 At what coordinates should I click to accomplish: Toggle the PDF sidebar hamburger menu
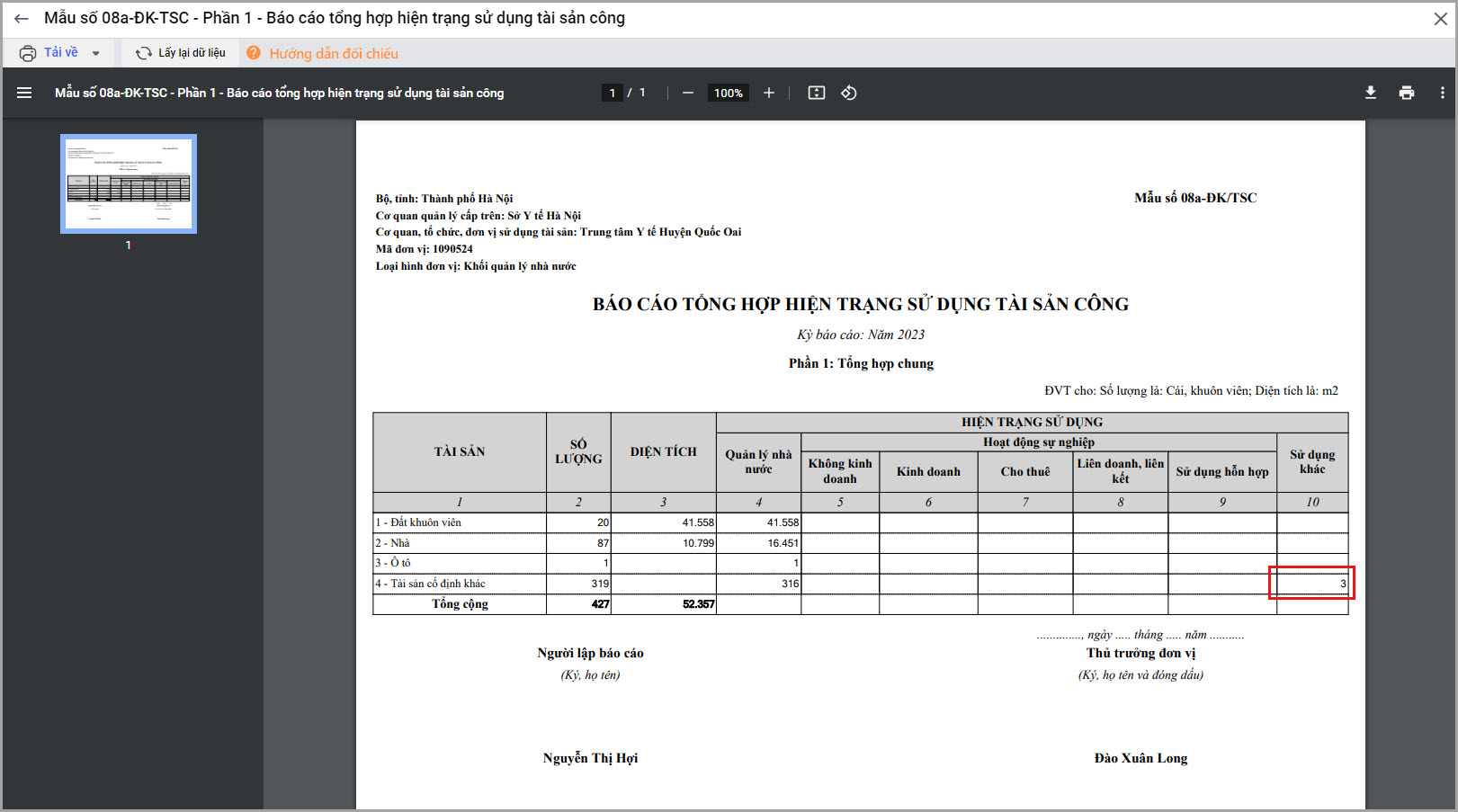pos(24,93)
